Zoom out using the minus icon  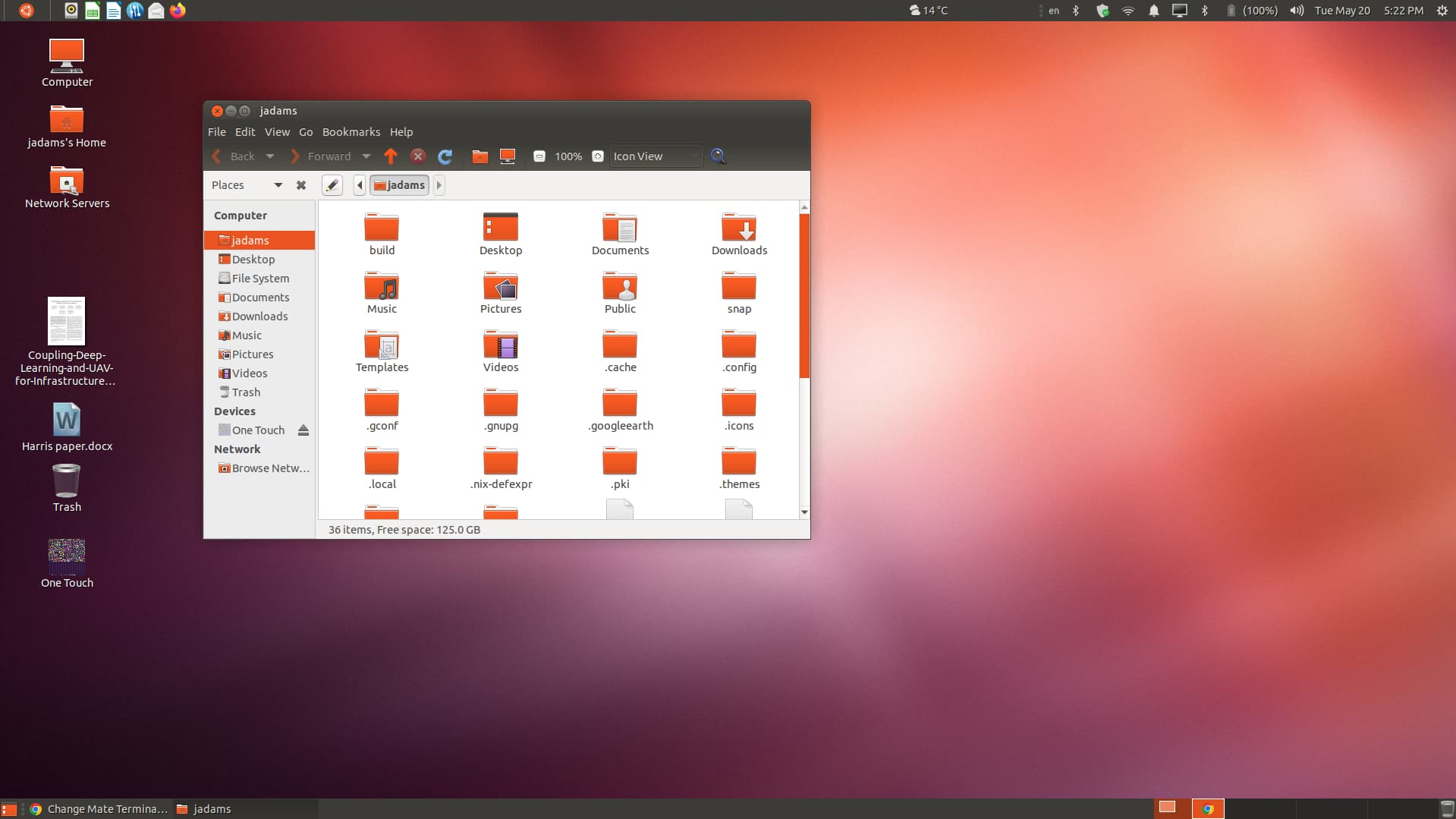(x=539, y=156)
